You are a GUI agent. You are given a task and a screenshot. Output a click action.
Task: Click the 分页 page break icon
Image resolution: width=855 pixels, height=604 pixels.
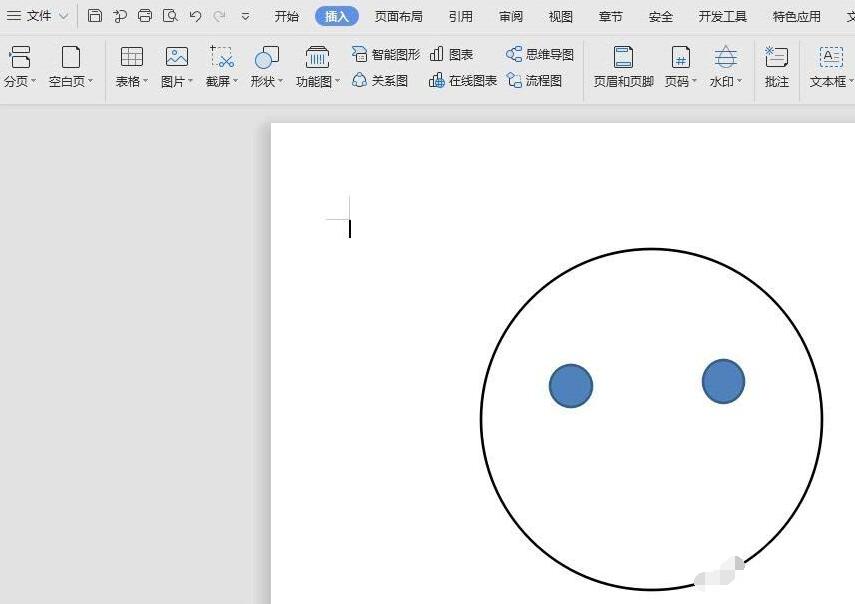[x=20, y=57]
